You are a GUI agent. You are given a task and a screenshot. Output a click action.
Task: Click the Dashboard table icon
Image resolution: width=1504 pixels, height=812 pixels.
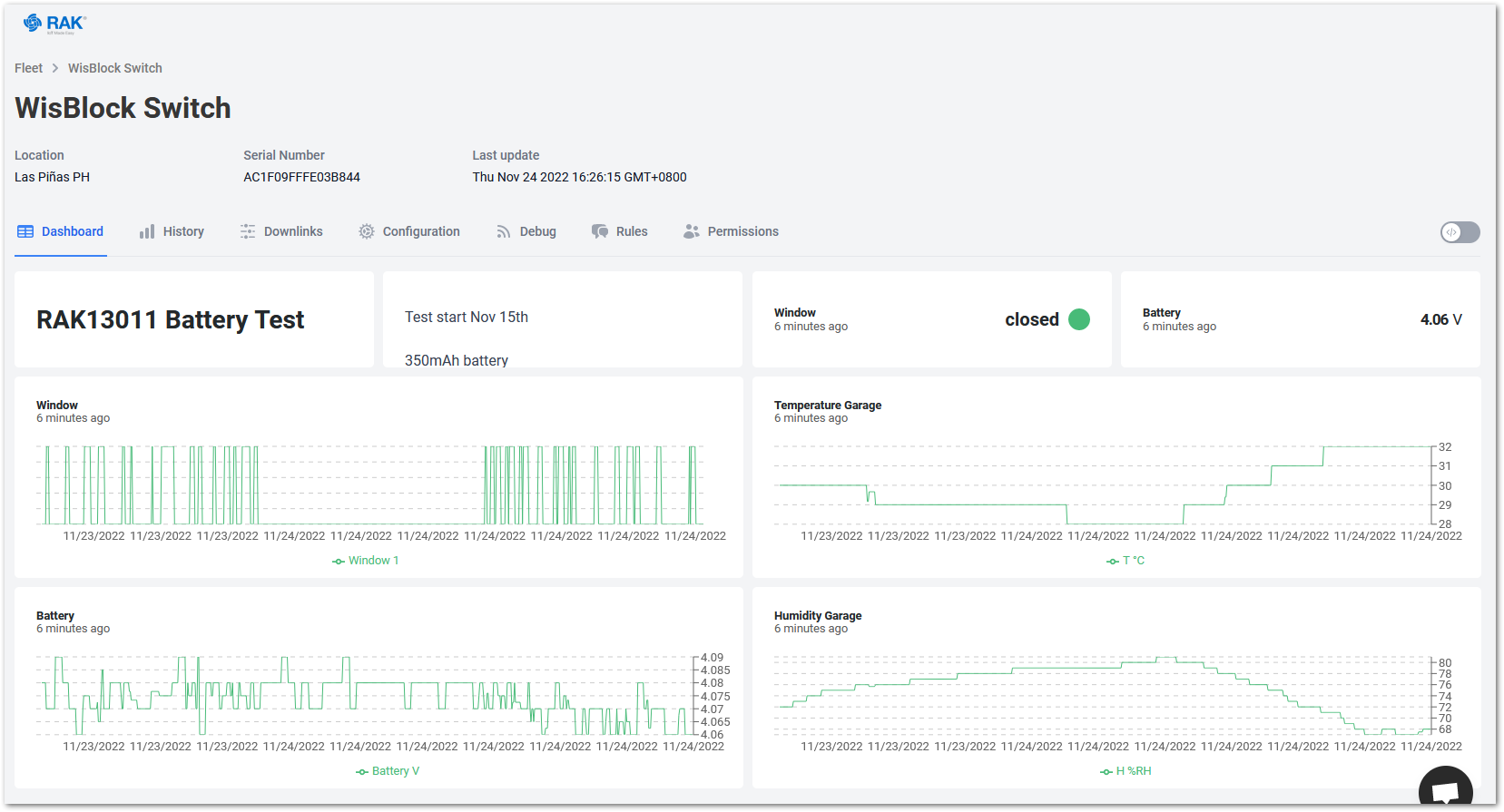(x=25, y=231)
